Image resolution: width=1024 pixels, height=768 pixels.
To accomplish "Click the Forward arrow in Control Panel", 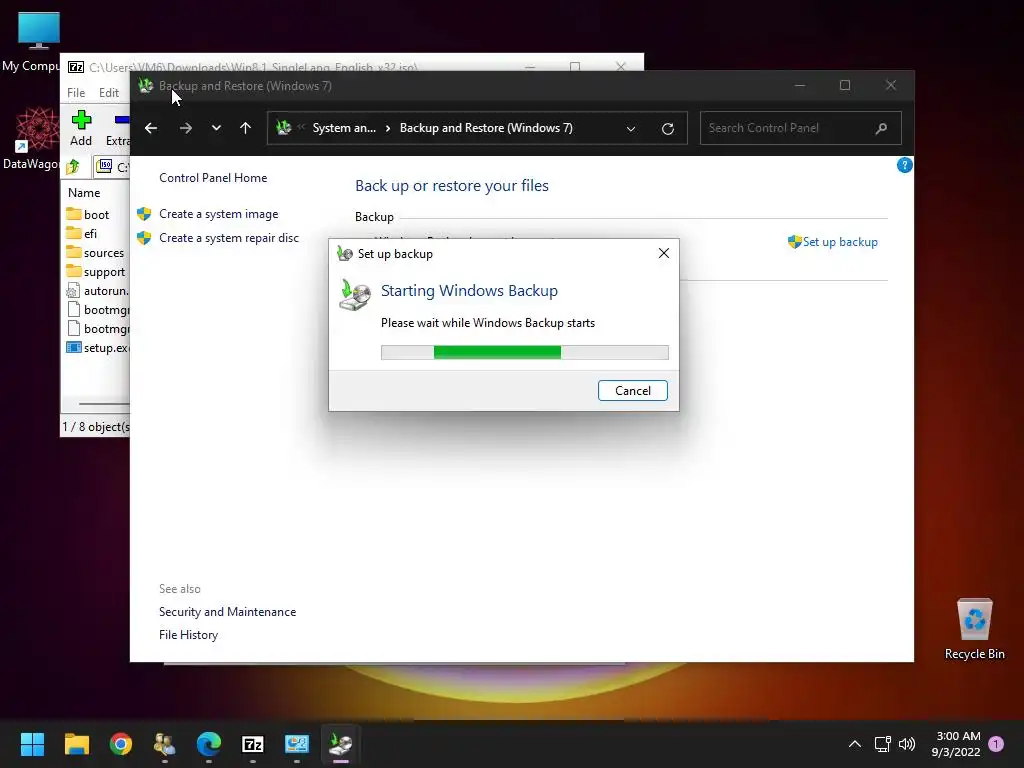I will tap(186, 128).
